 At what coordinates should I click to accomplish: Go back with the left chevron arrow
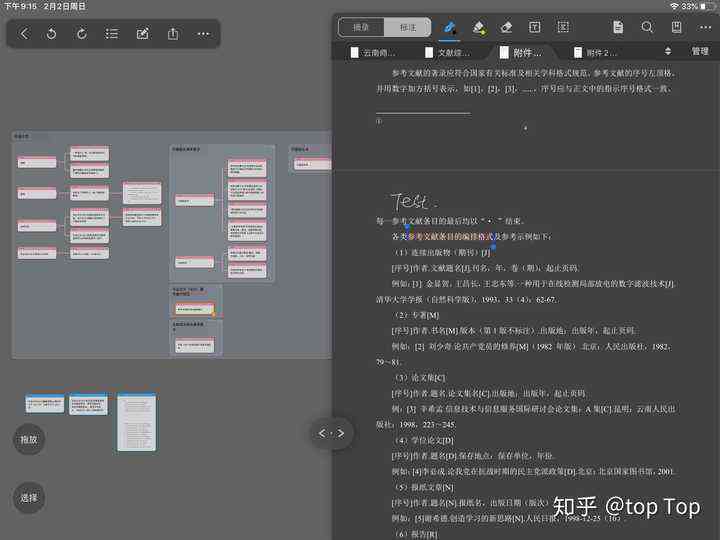coord(24,34)
